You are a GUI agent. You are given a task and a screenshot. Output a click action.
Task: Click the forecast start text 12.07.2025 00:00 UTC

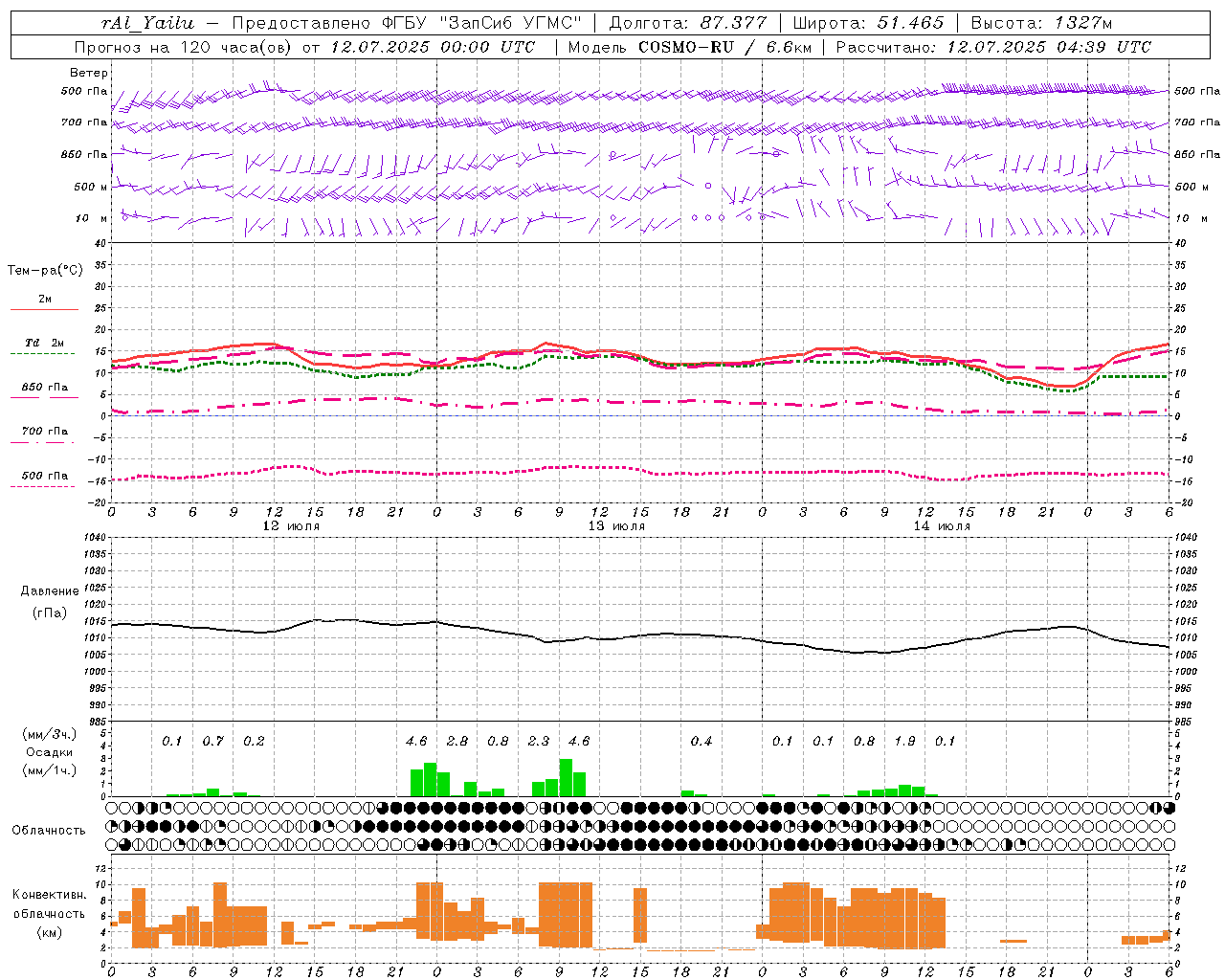point(433,47)
